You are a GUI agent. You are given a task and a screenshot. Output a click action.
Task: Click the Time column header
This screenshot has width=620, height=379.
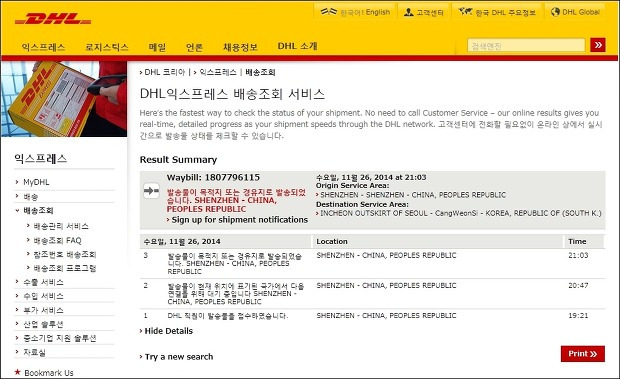(577, 241)
